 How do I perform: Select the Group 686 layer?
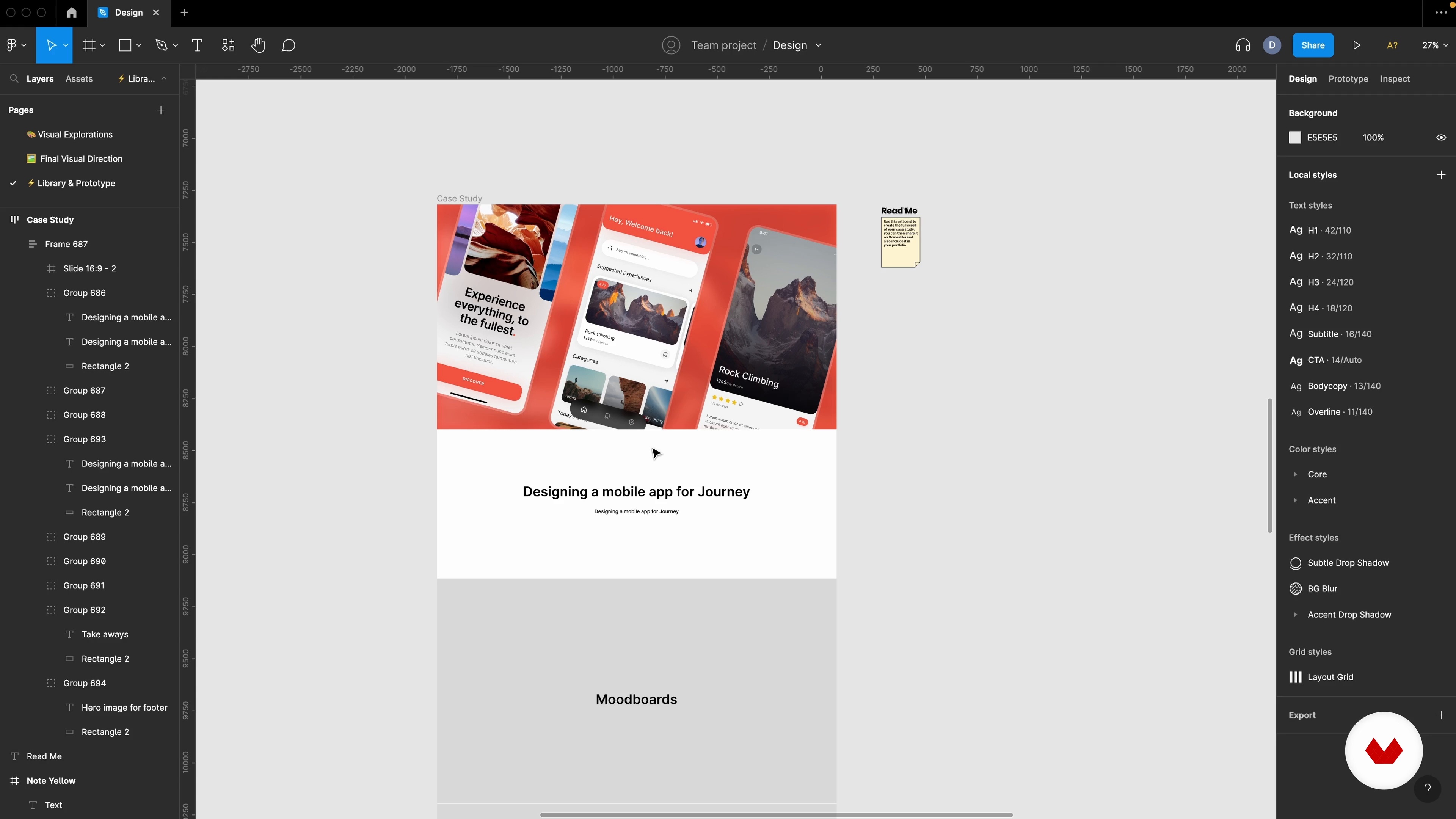pyautogui.click(x=84, y=293)
